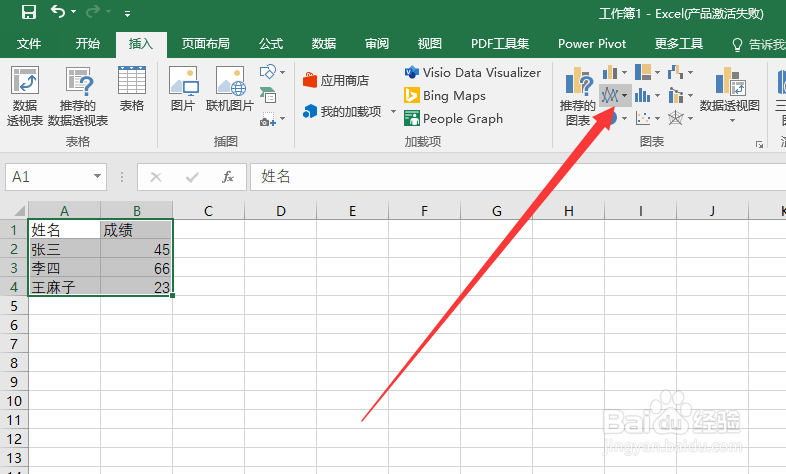Image resolution: width=786 pixels, height=474 pixels.
Task: Switch to the 视图 tab
Action: point(430,44)
